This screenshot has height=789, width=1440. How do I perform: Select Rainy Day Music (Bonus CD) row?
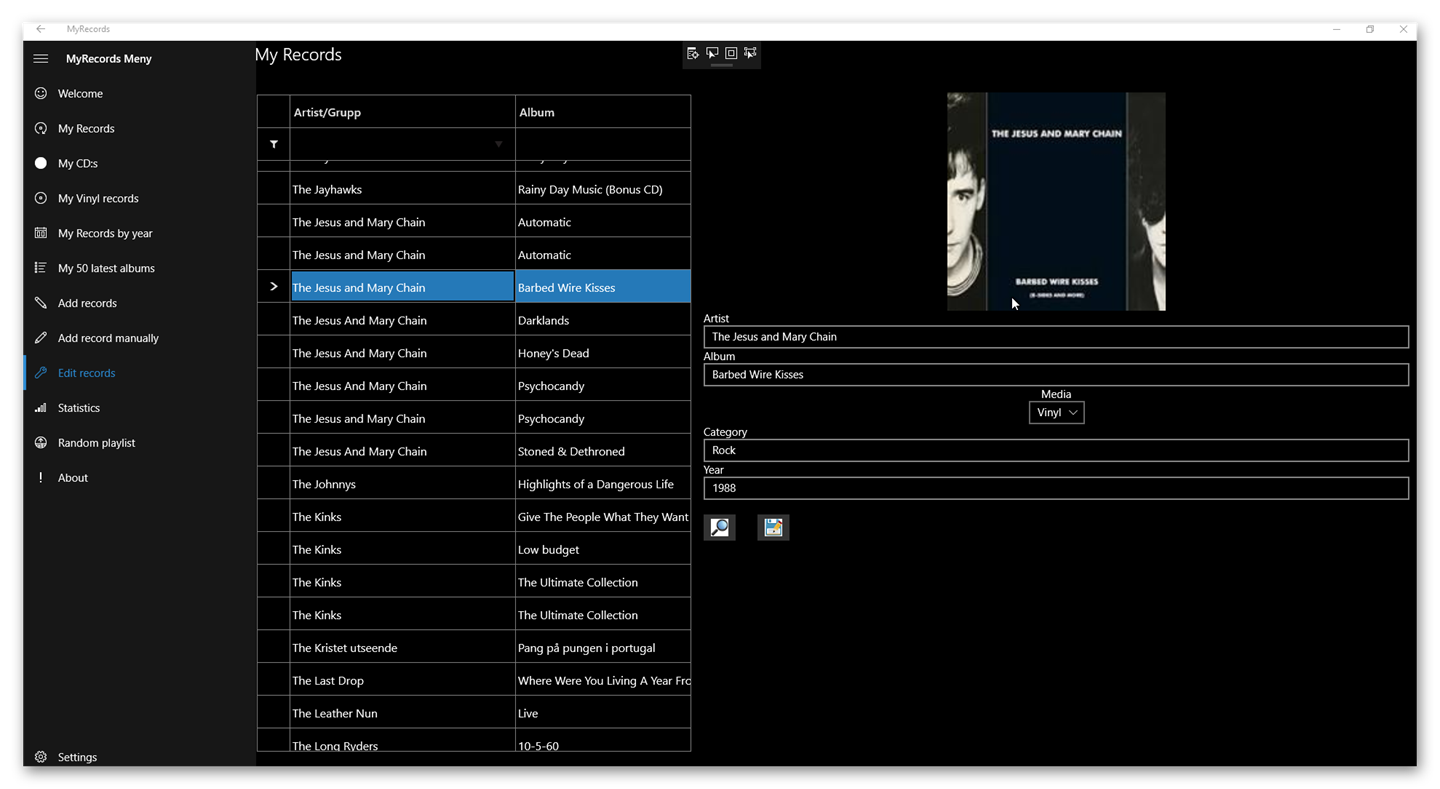pos(474,189)
